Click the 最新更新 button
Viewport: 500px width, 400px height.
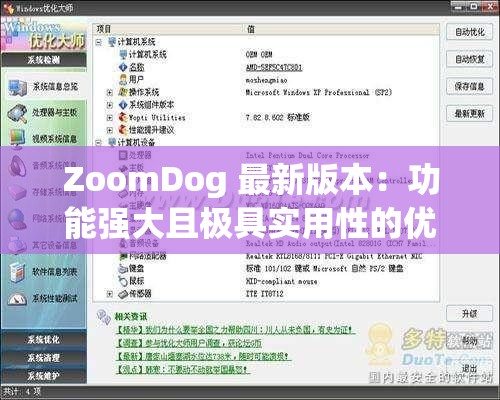[470, 114]
